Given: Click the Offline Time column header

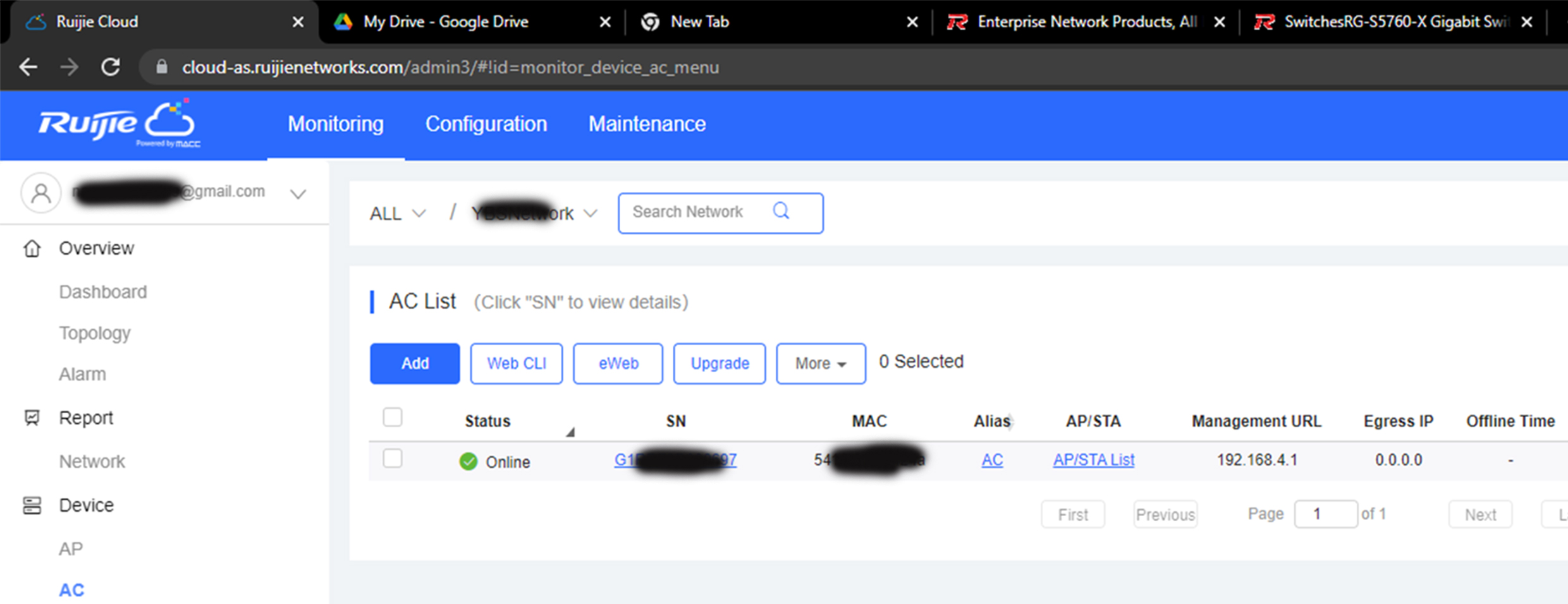Looking at the screenshot, I should tap(1510, 421).
